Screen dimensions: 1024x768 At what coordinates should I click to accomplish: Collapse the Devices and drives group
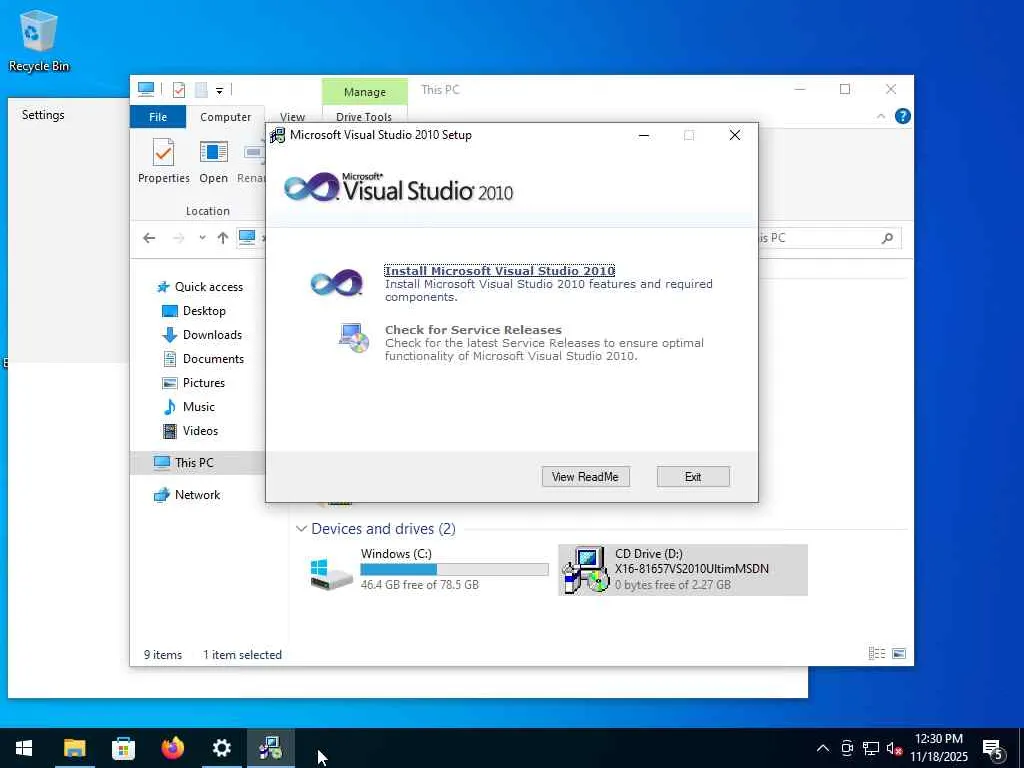coord(301,528)
